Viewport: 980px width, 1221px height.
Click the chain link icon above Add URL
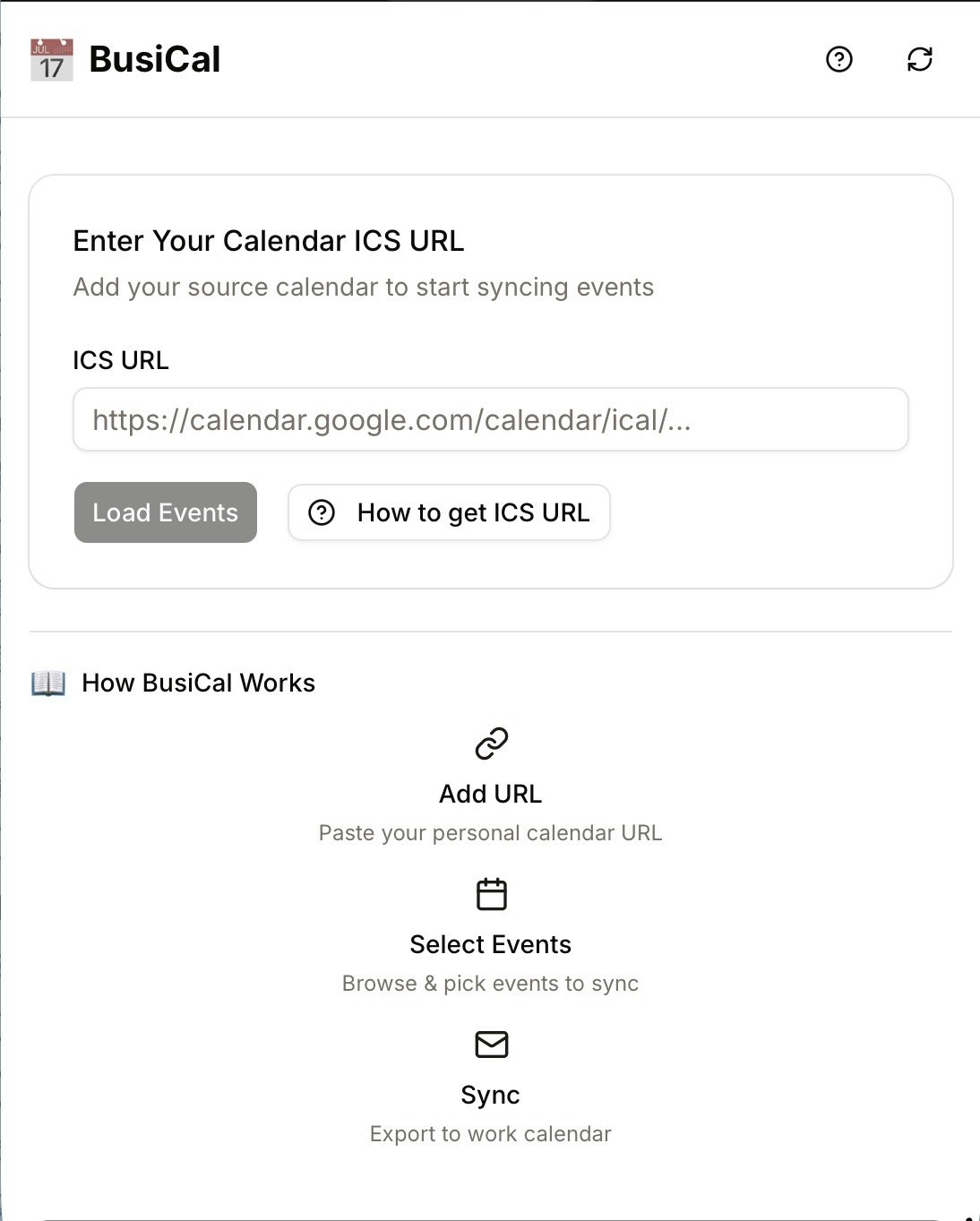coord(490,743)
